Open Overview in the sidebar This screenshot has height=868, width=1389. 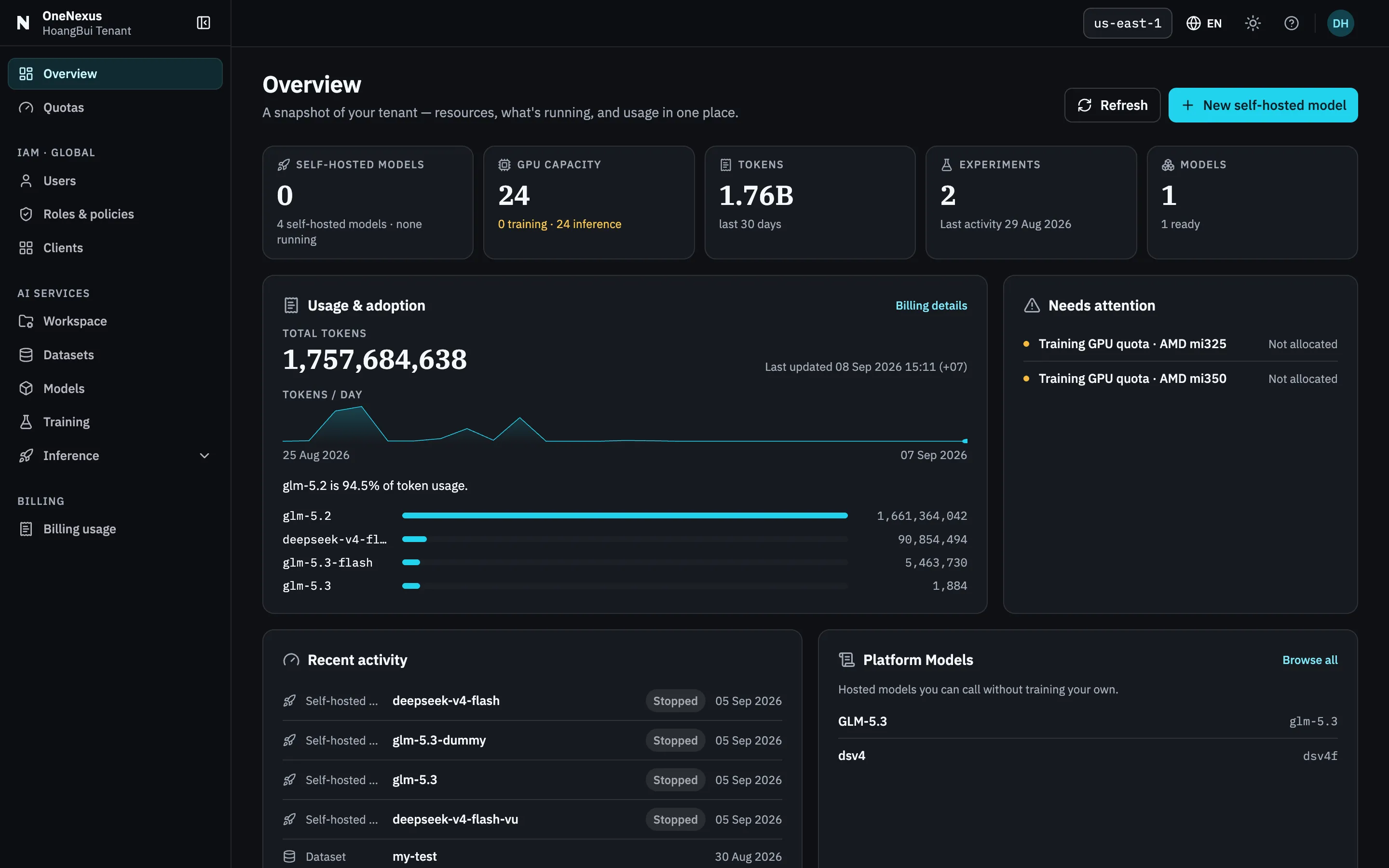(115, 74)
